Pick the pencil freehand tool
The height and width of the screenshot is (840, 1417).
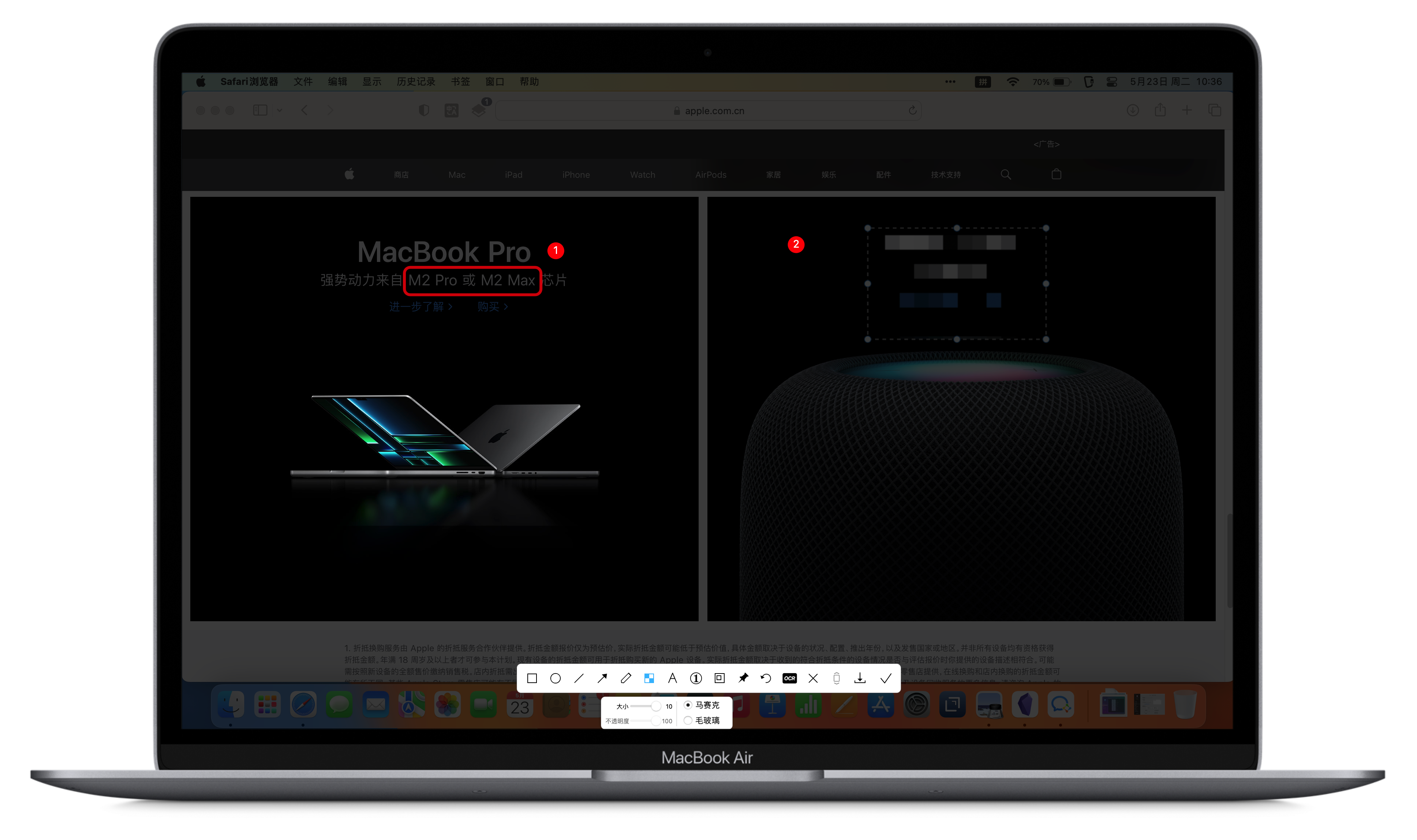pyautogui.click(x=625, y=678)
